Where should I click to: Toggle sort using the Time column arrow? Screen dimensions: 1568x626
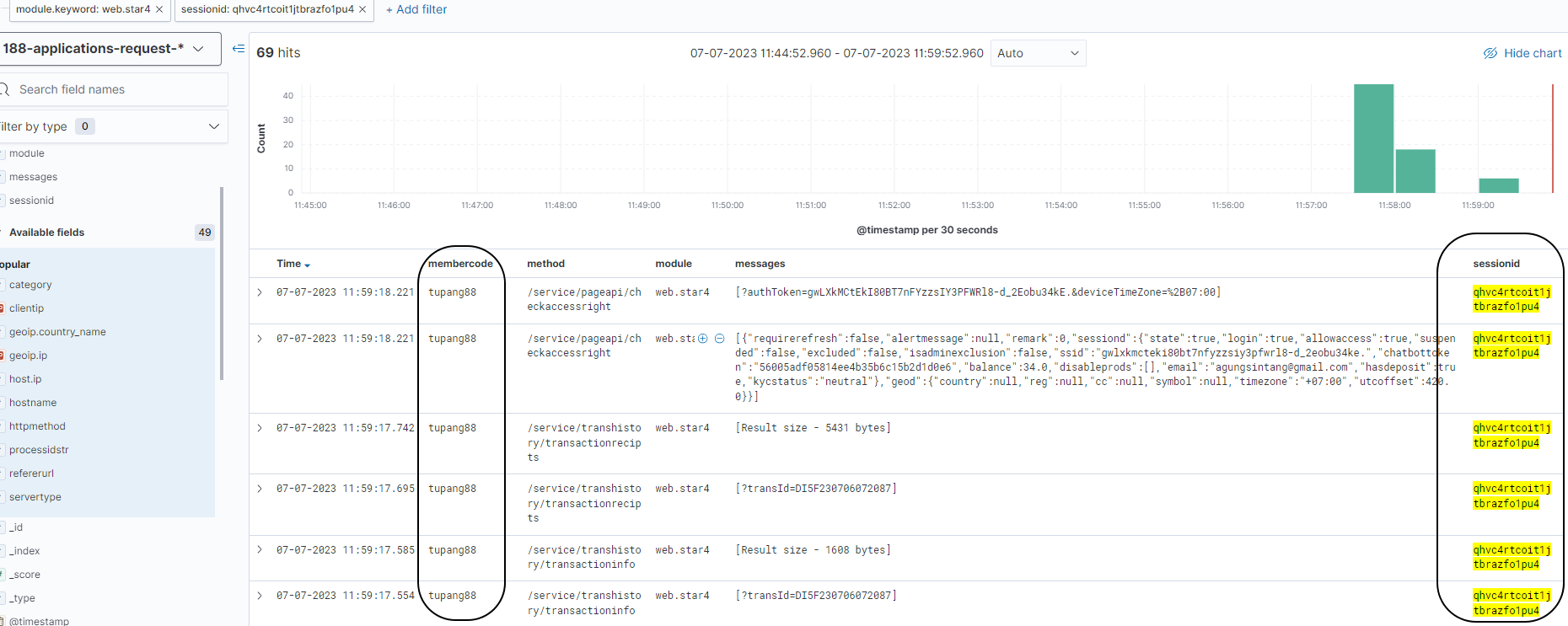click(x=307, y=265)
